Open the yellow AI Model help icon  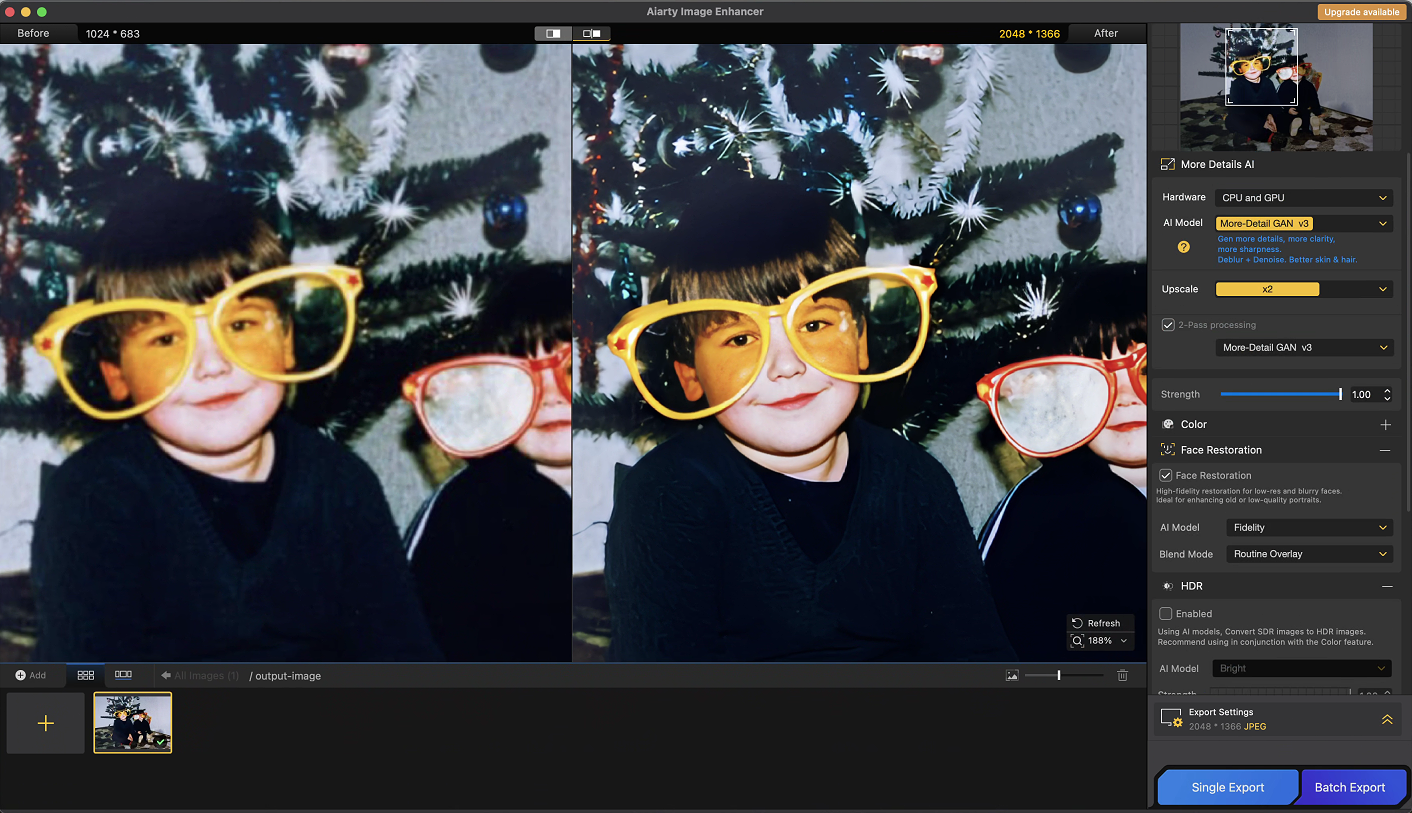[1184, 247]
